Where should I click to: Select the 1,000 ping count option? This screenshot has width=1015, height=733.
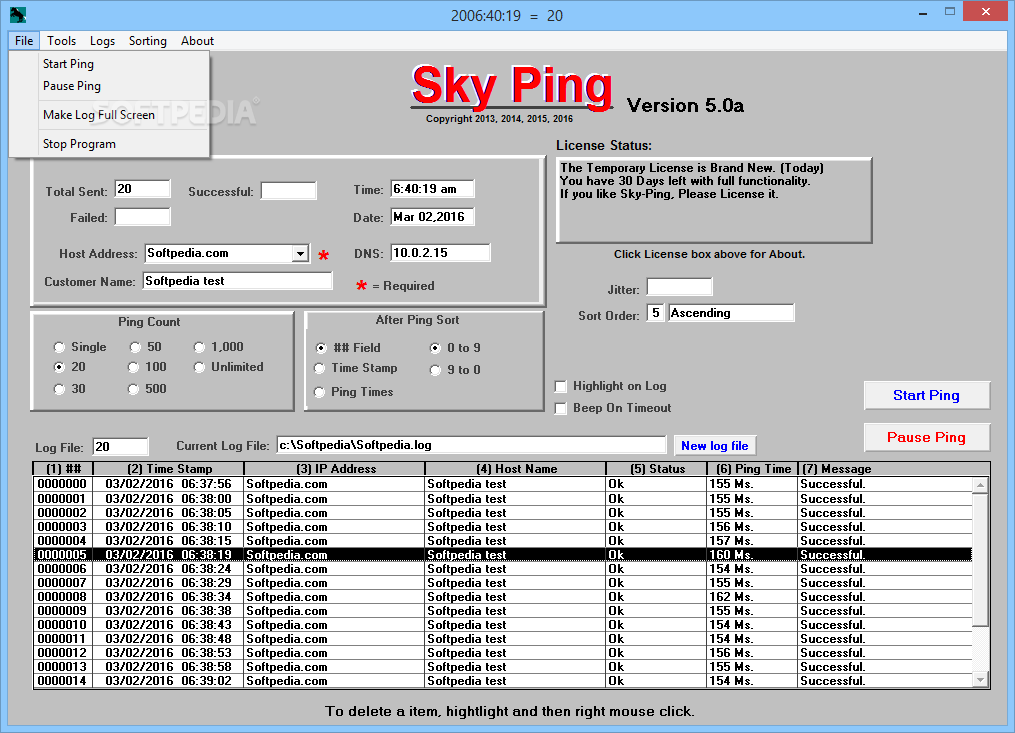pos(219,346)
